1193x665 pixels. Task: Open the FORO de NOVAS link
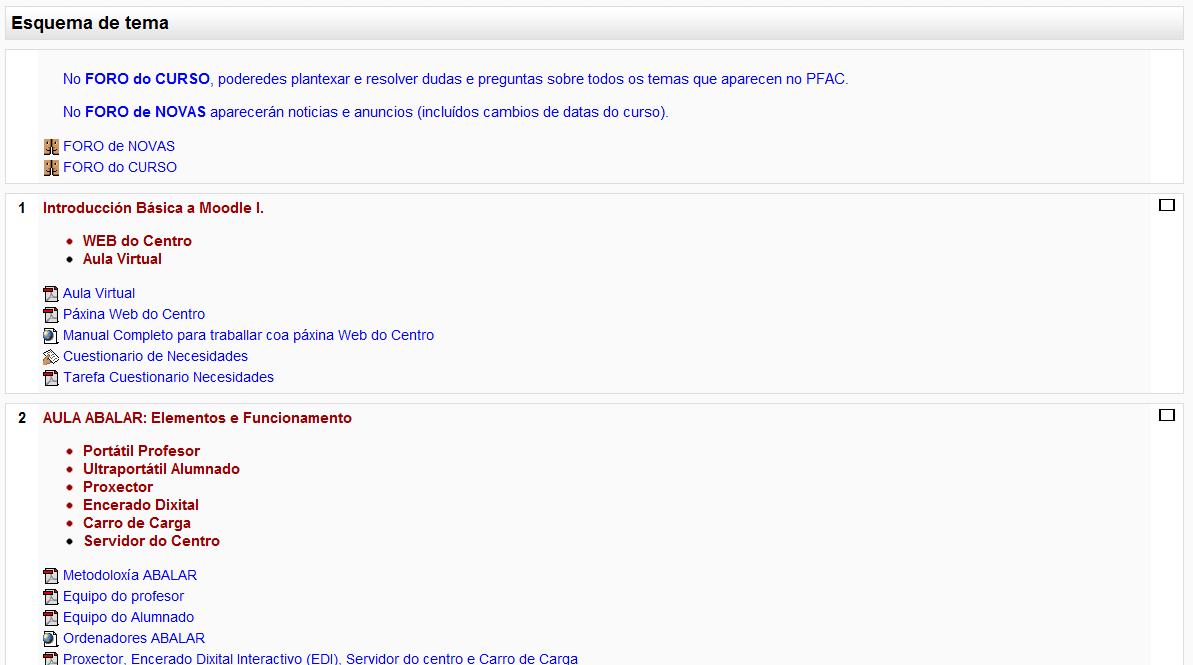(x=118, y=147)
